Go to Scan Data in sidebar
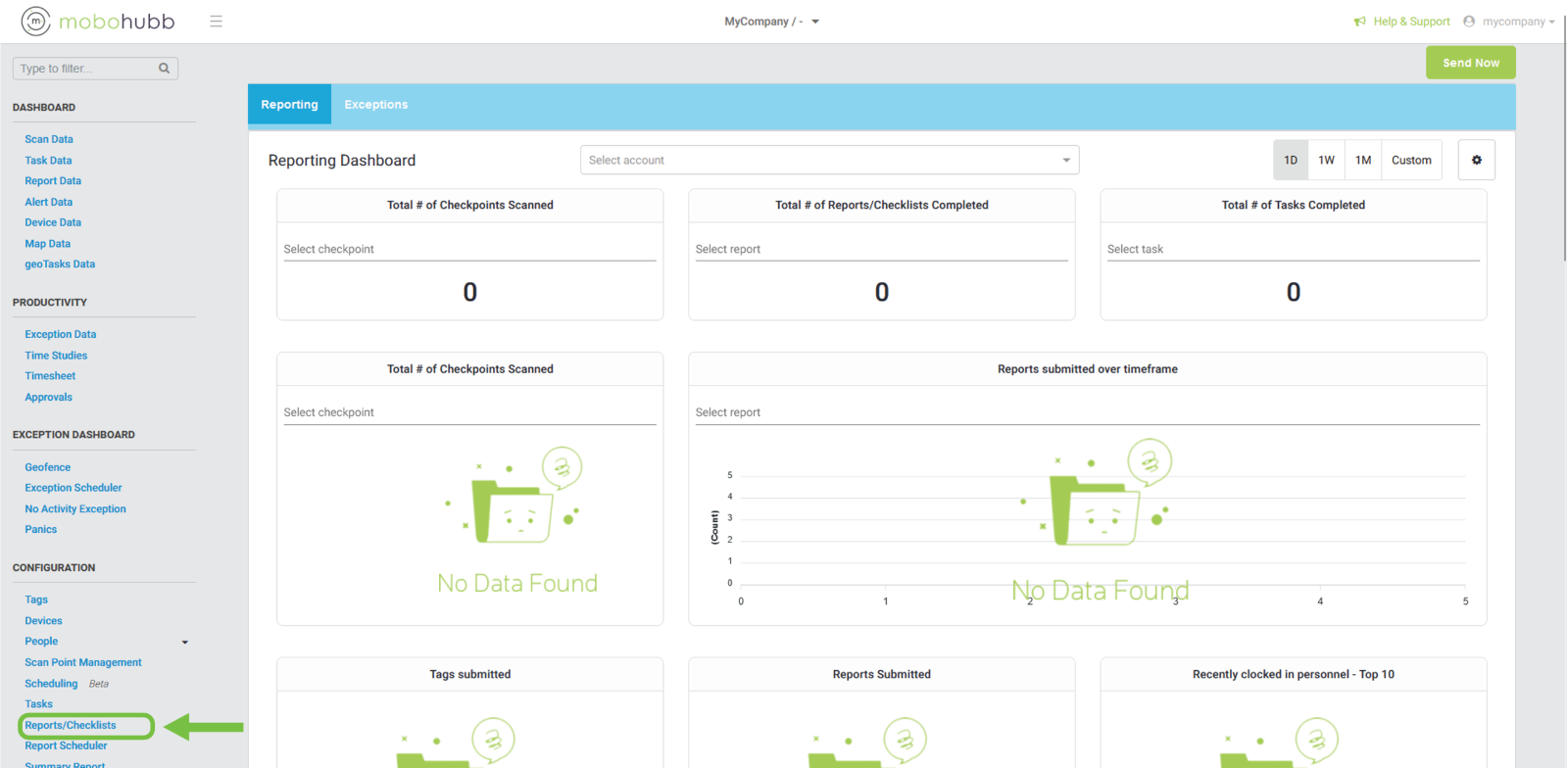The width and height of the screenshot is (1568, 768). tap(49, 140)
